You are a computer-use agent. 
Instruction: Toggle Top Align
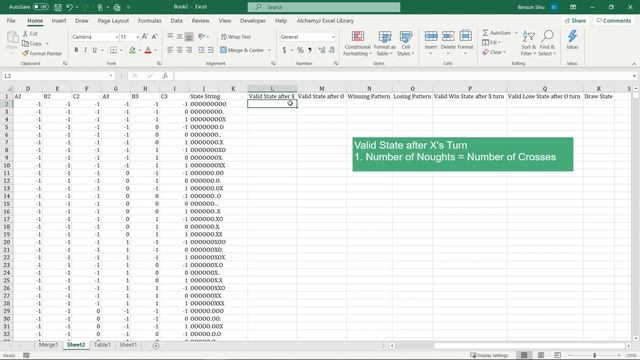[170, 37]
